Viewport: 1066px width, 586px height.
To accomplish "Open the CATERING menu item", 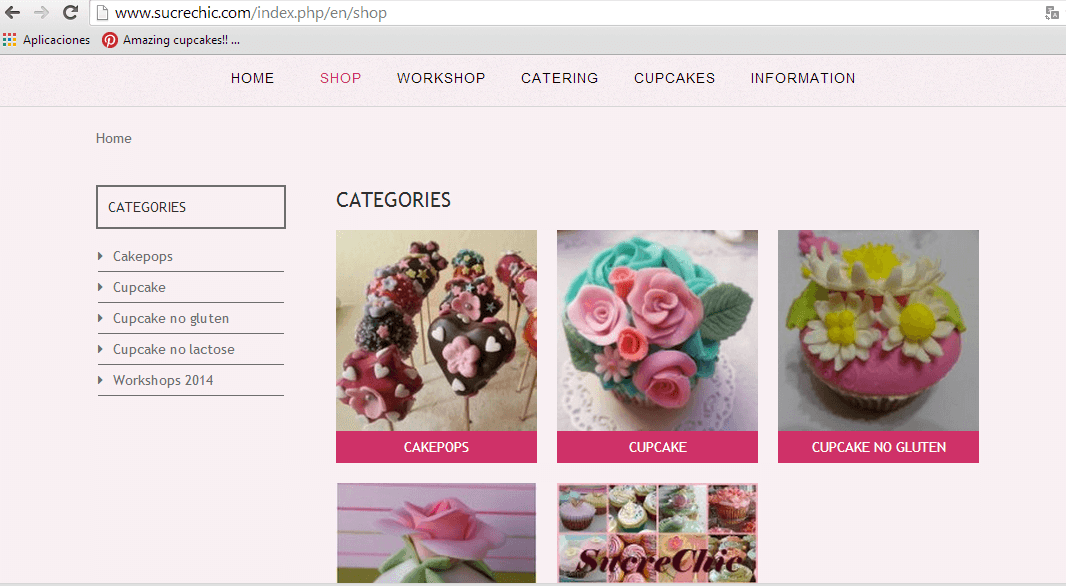I will point(560,78).
